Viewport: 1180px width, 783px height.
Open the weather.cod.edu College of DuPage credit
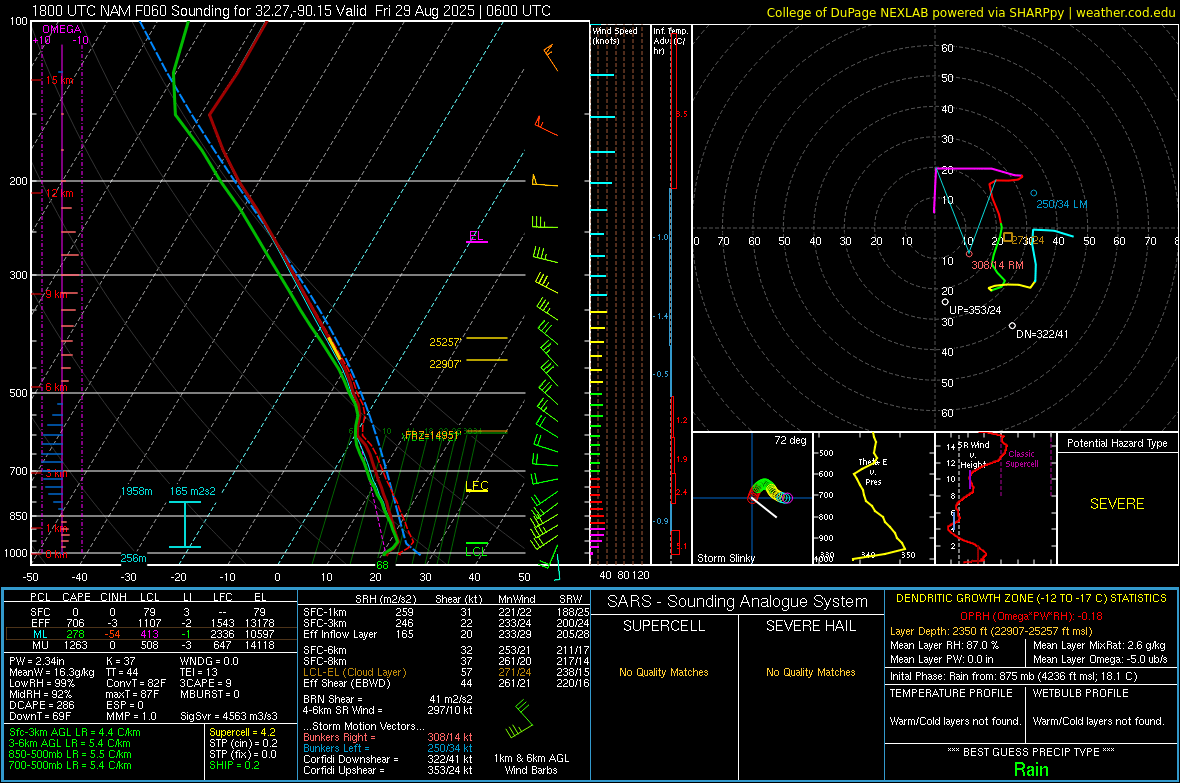[970, 12]
